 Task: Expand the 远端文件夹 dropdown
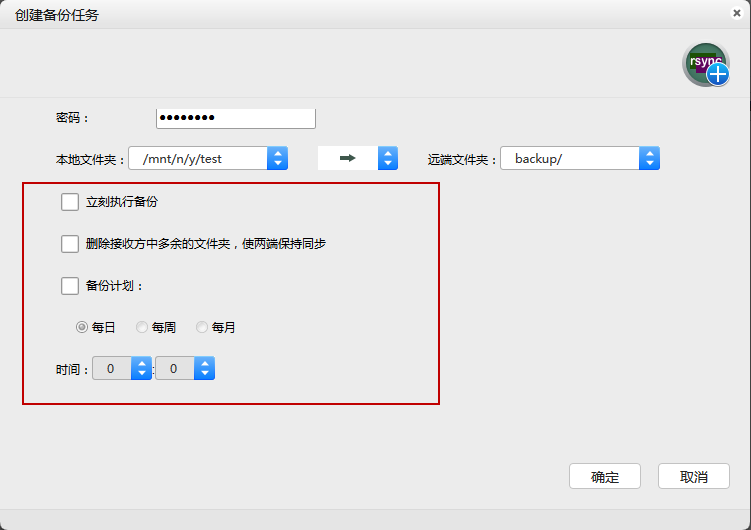650,158
